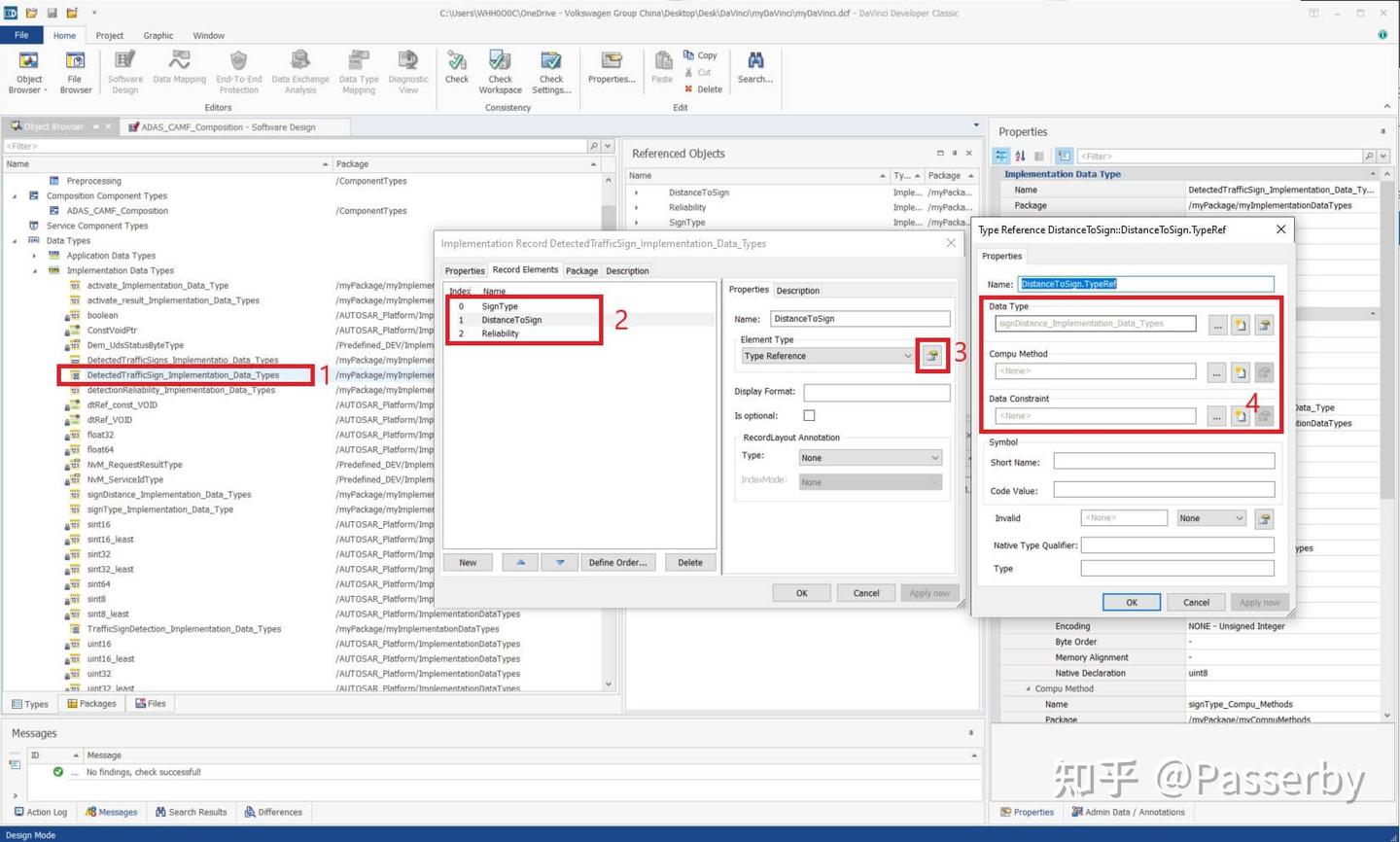
Task: Click the element type reference edit icon
Action: (931, 356)
